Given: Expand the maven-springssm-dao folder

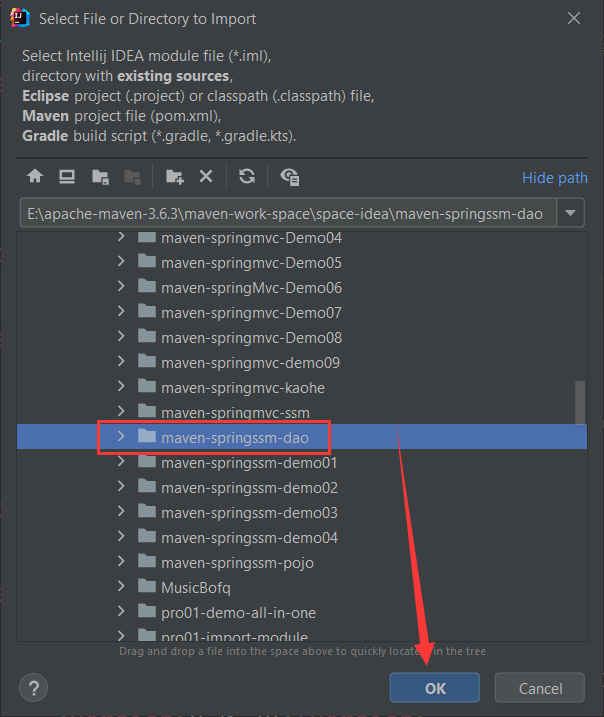Looking at the screenshot, I should click(x=121, y=436).
